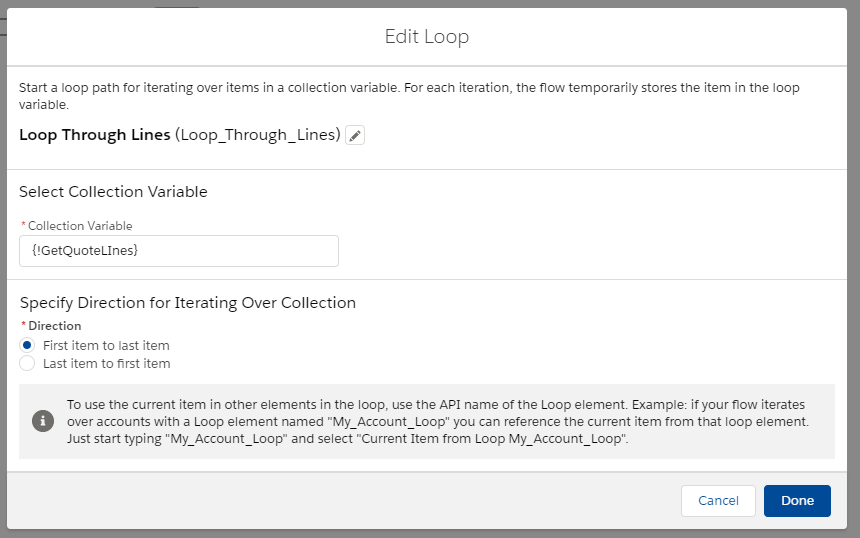Image resolution: width=860 pixels, height=538 pixels.
Task: Confirm changes with the Done button
Action: point(797,500)
